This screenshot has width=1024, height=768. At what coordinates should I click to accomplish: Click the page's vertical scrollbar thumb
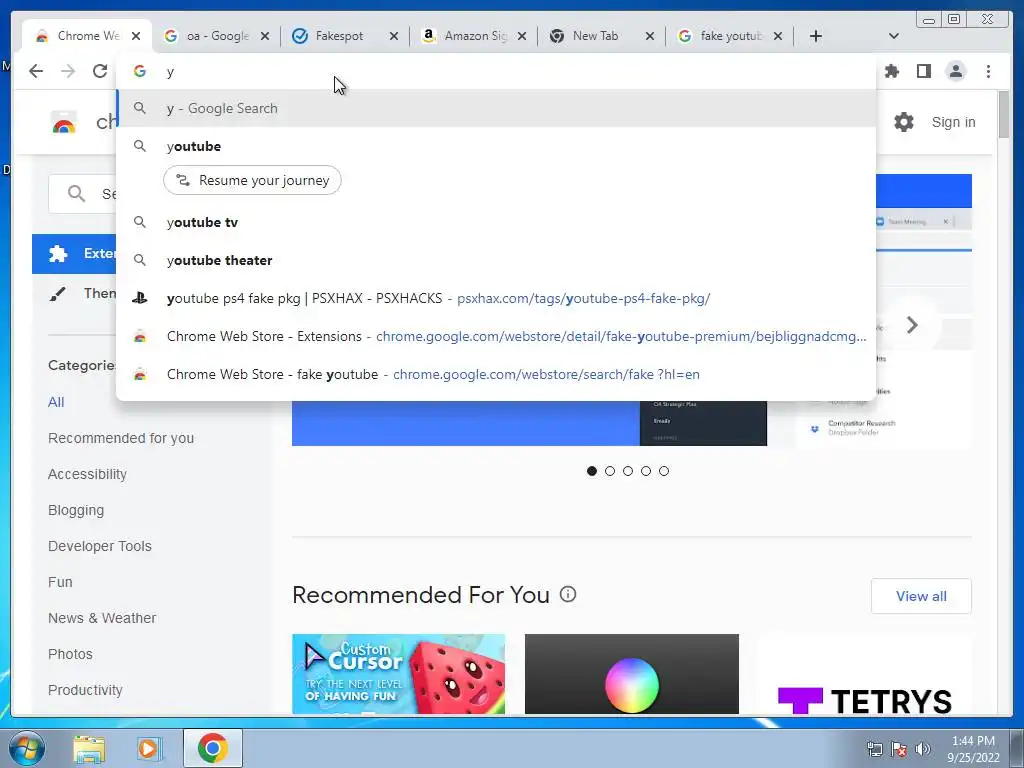tap(1004, 114)
